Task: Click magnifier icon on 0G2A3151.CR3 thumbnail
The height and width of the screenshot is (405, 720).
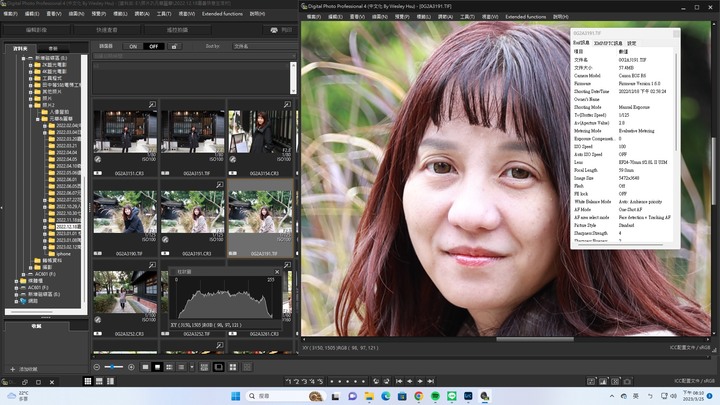Action: [x=152, y=105]
